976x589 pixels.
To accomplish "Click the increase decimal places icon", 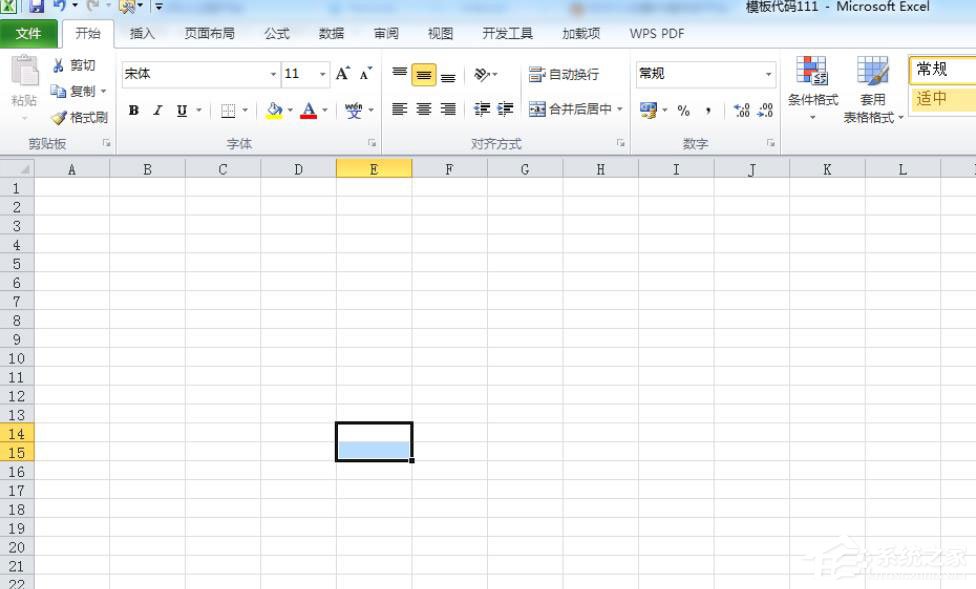I will click(x=741, y=110).
